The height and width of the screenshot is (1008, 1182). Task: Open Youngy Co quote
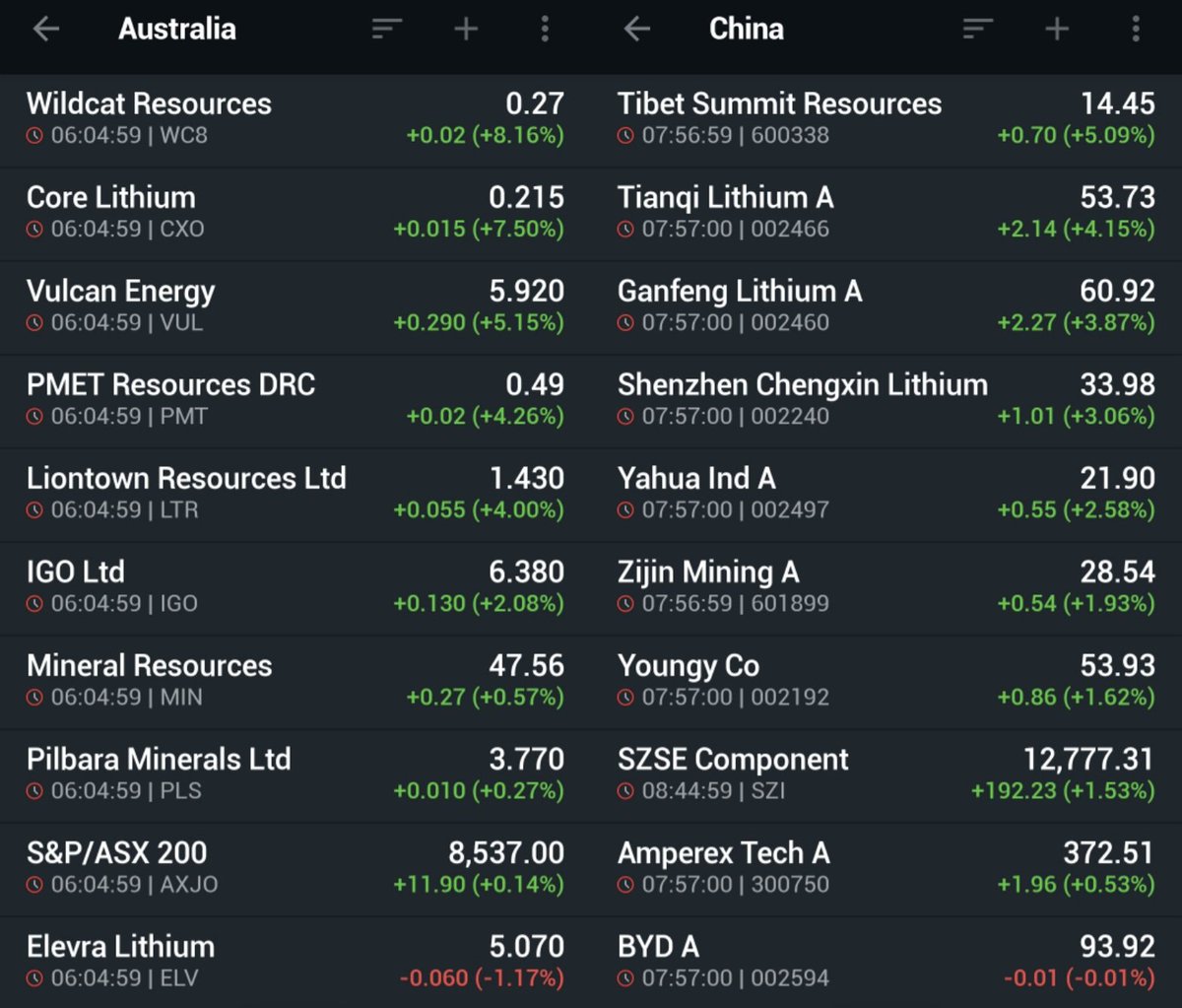pos(886,682)
